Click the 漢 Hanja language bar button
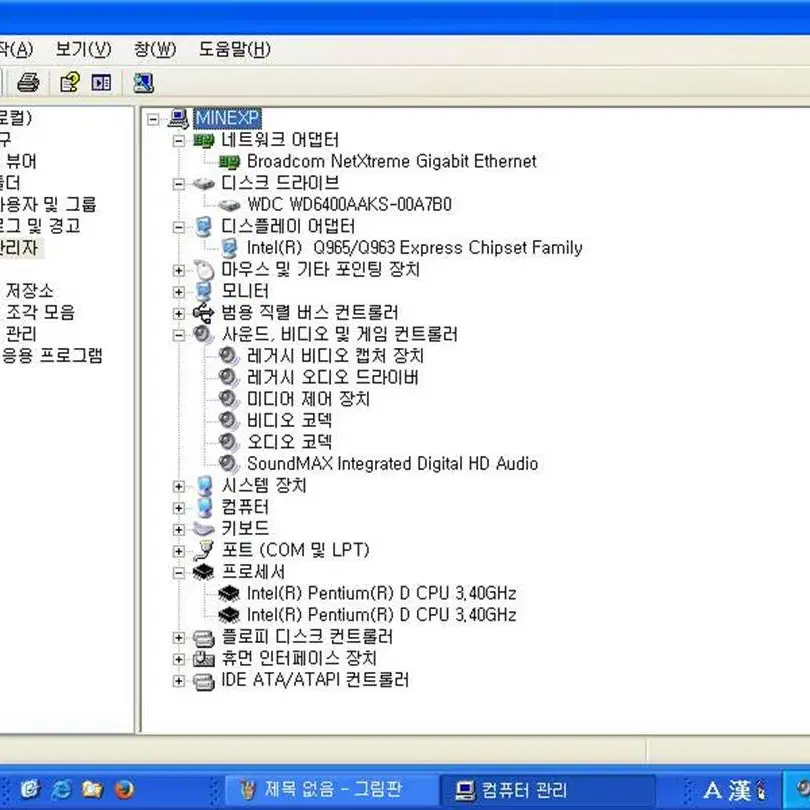Viewport: 810px width, 810px height. click(740, 790)
